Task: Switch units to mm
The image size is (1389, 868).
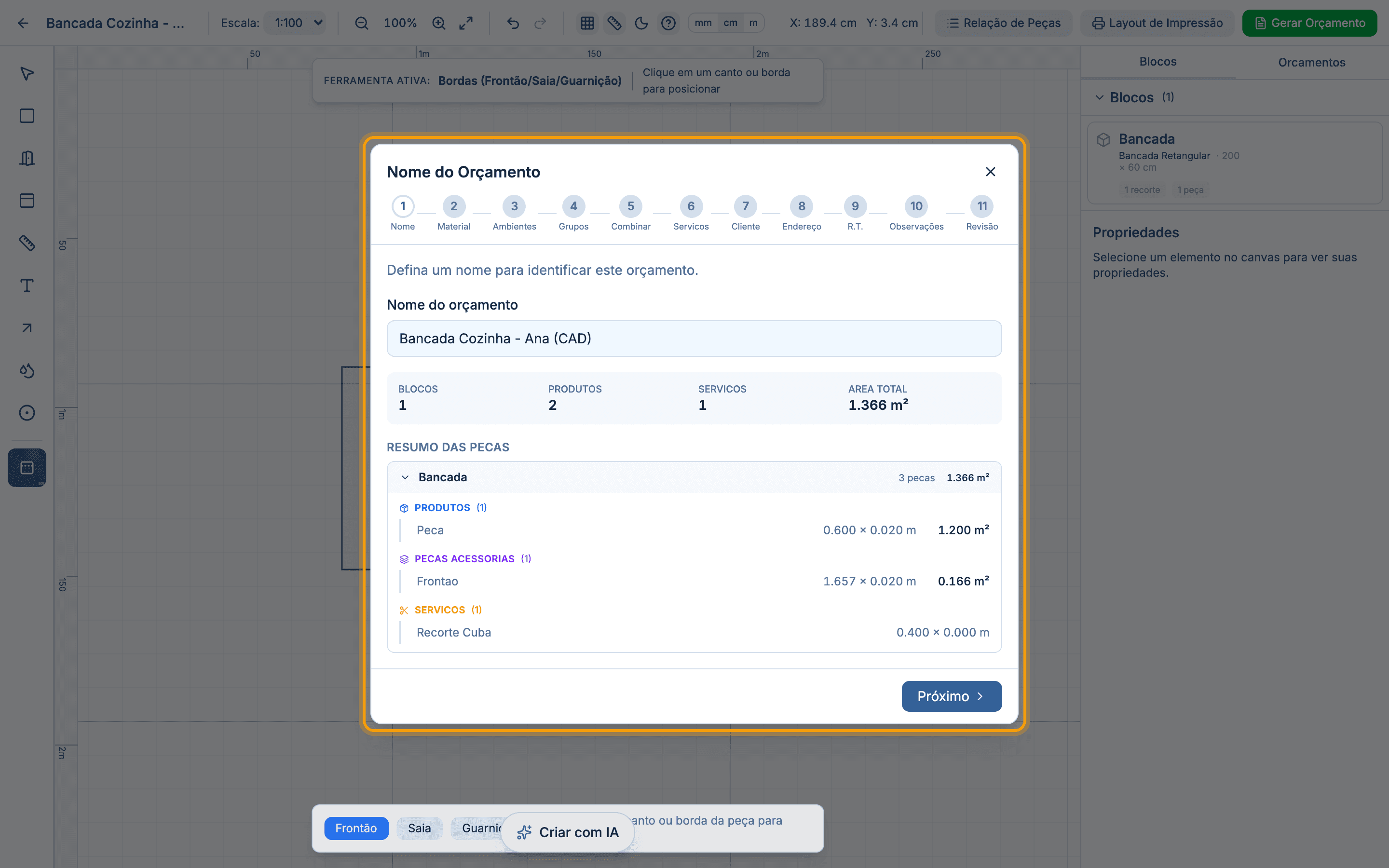Action: point(703,23)
